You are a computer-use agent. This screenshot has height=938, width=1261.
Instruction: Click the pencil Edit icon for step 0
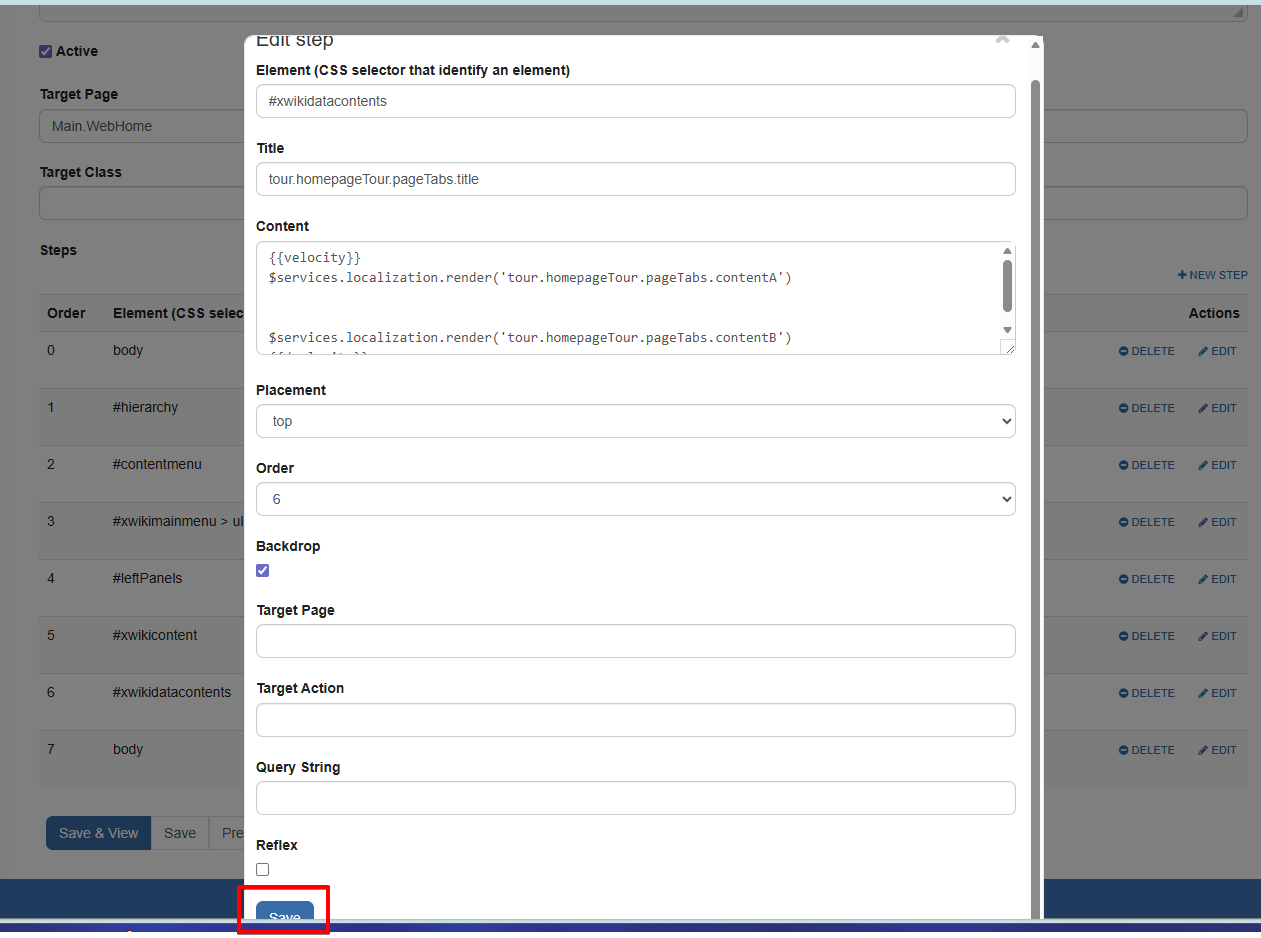pos(1203,351)
